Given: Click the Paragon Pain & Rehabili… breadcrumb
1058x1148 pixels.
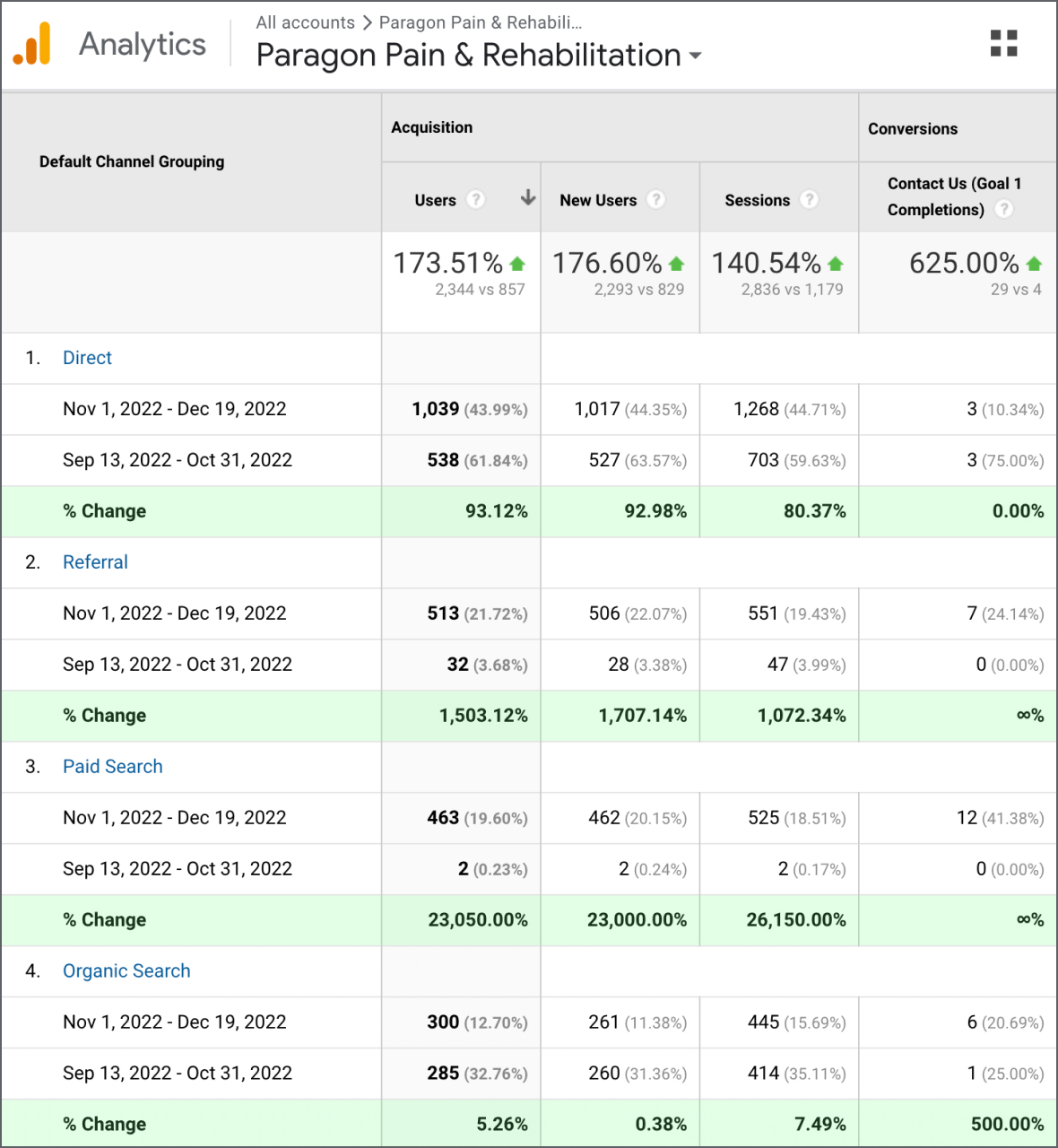Looking at the screenshot, I should [481, 22].
